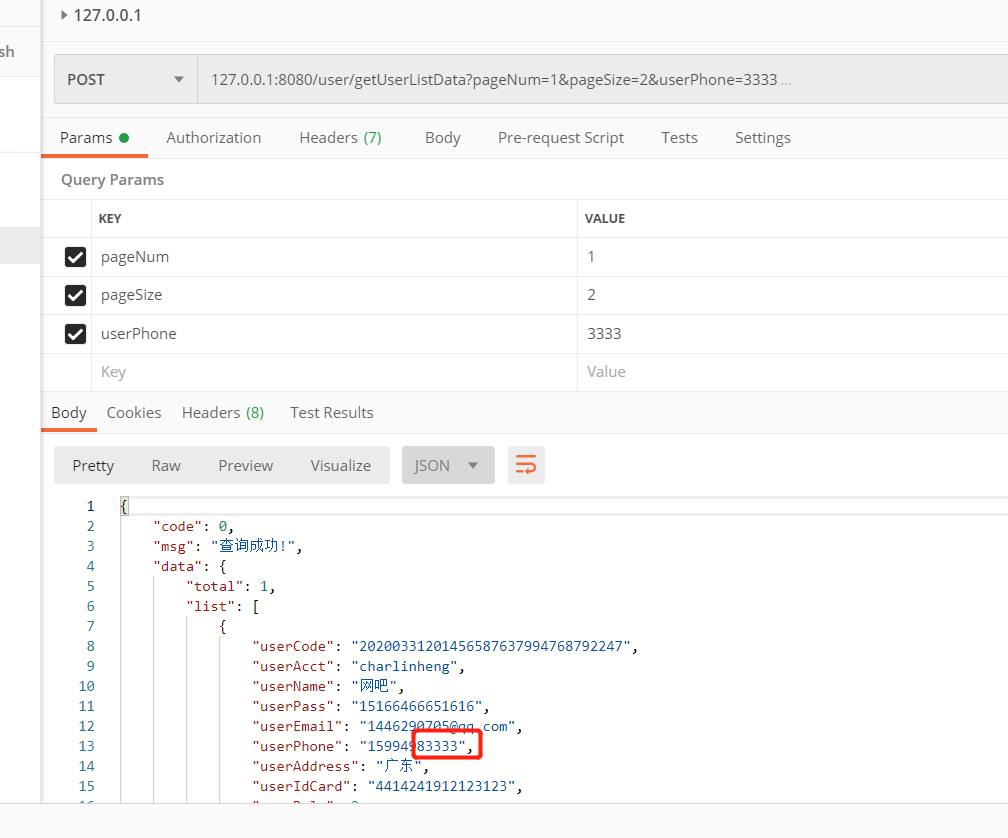Click the userAddress 广东 line

click(340, 766)
